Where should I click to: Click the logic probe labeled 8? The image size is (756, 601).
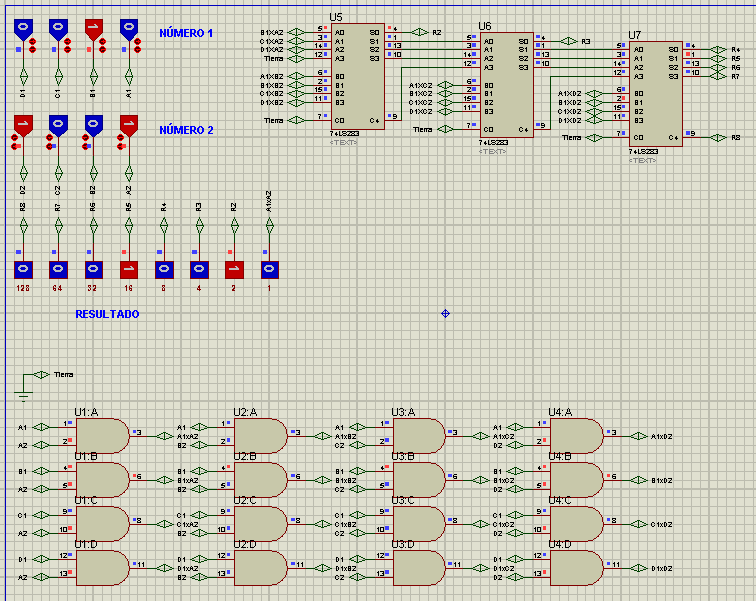tap(164, 269)
